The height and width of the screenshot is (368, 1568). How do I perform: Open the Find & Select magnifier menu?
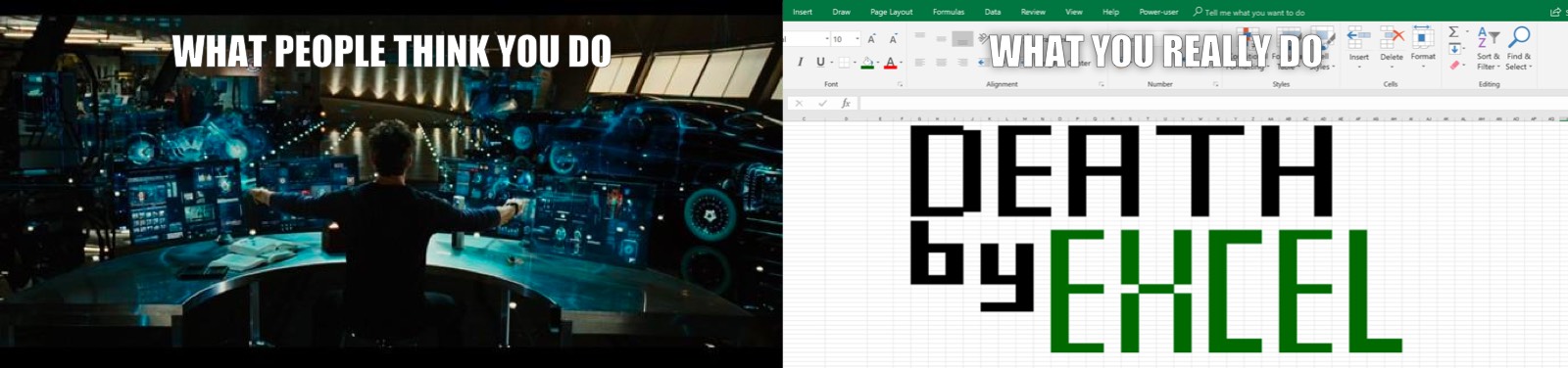click(1518, 49)
